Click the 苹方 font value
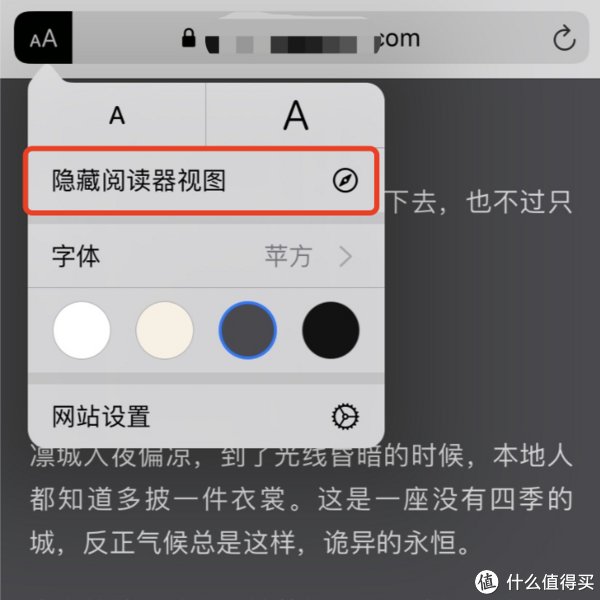 pos(288,256)
